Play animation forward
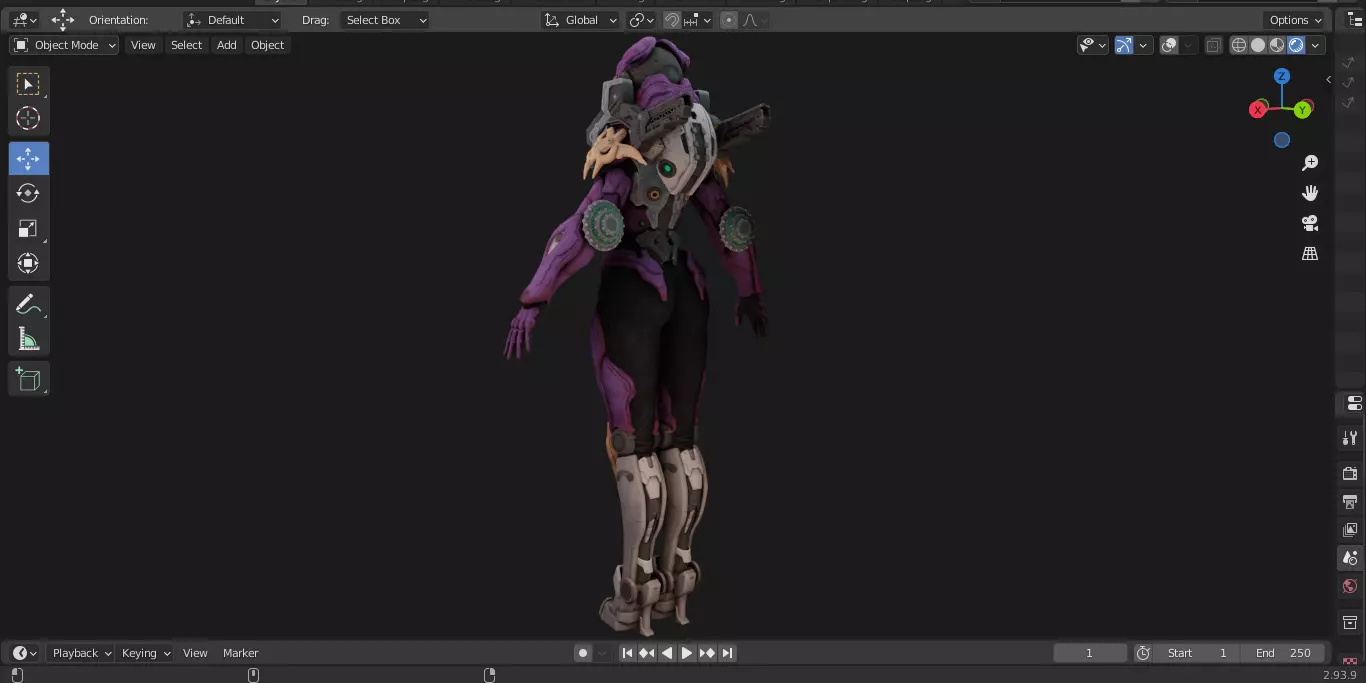Image resolution: width=1366 pixels, height=683 pixels. pyautogui.click(x=687, y=653)
